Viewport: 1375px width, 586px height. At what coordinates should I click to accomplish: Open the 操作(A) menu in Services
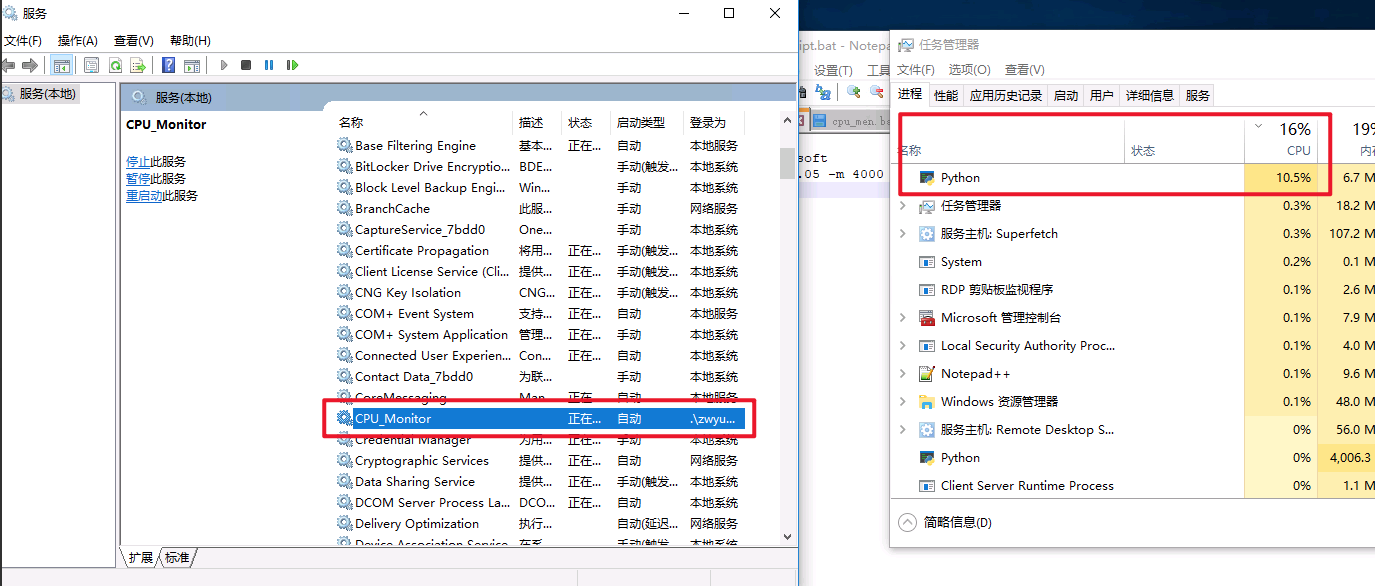77,41
